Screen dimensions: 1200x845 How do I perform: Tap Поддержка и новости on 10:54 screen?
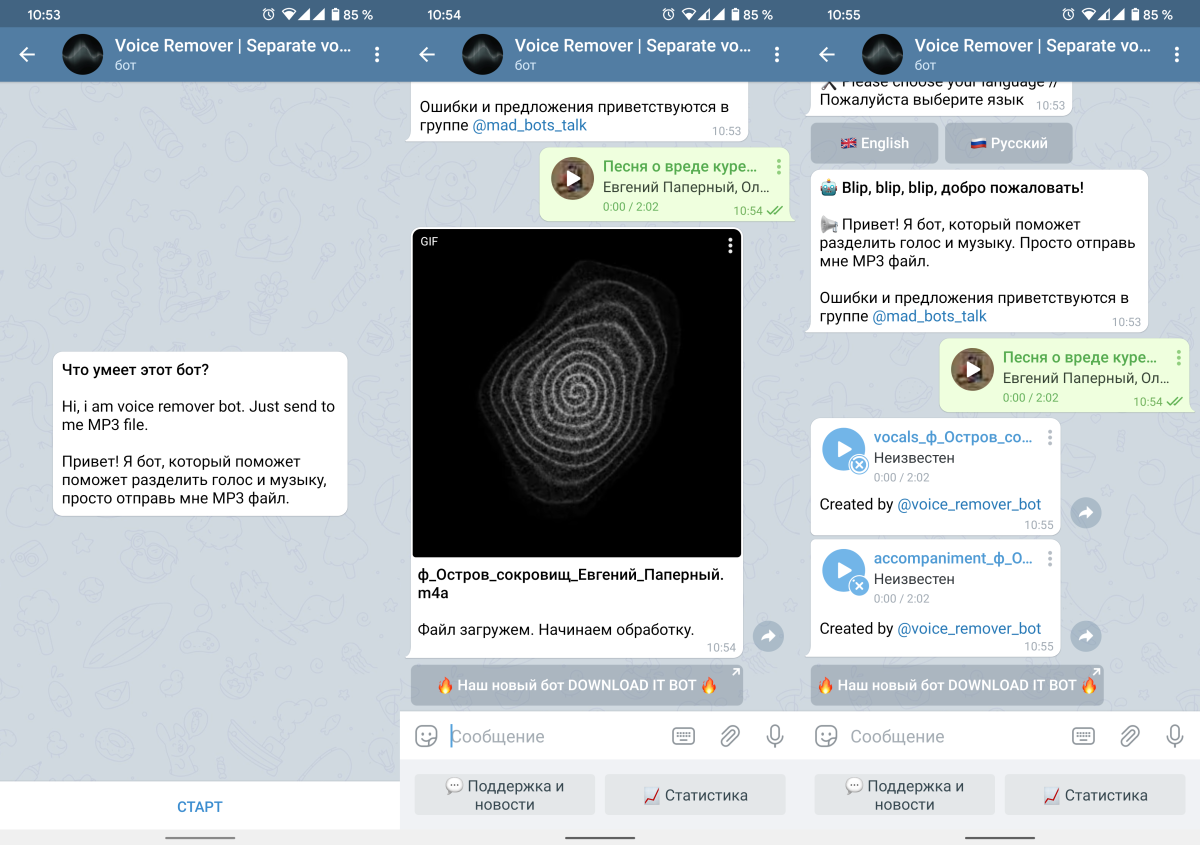(x=505, y=795)
